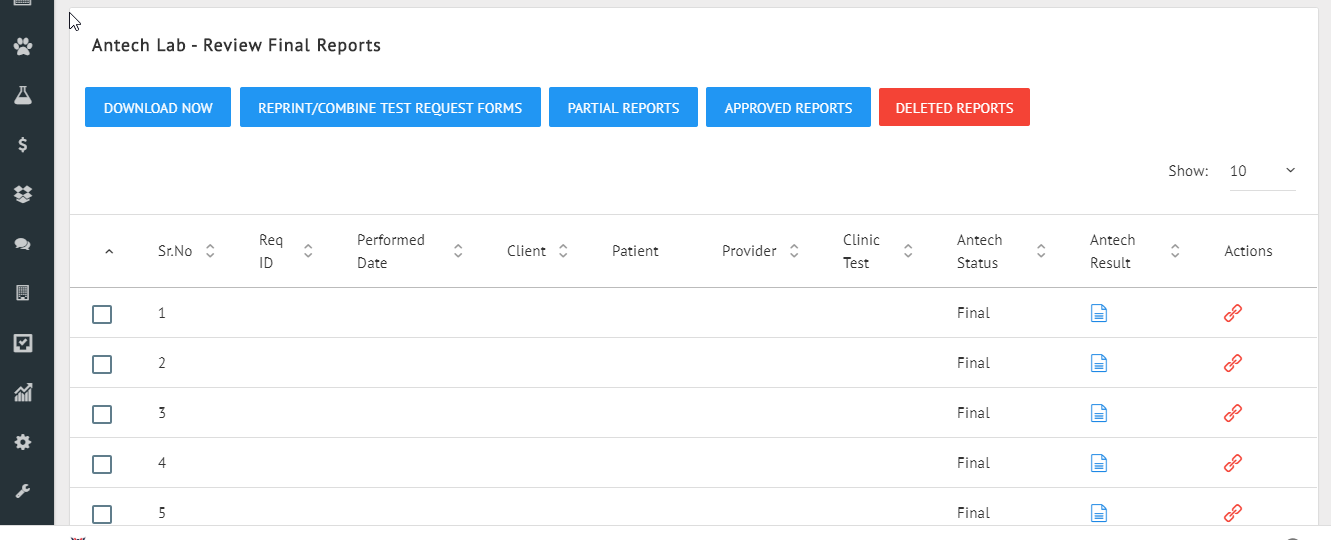Click the Patient column header
The height and width of the screenshot is (540, 1331).
pyautogui.click(x=635, y=251)
